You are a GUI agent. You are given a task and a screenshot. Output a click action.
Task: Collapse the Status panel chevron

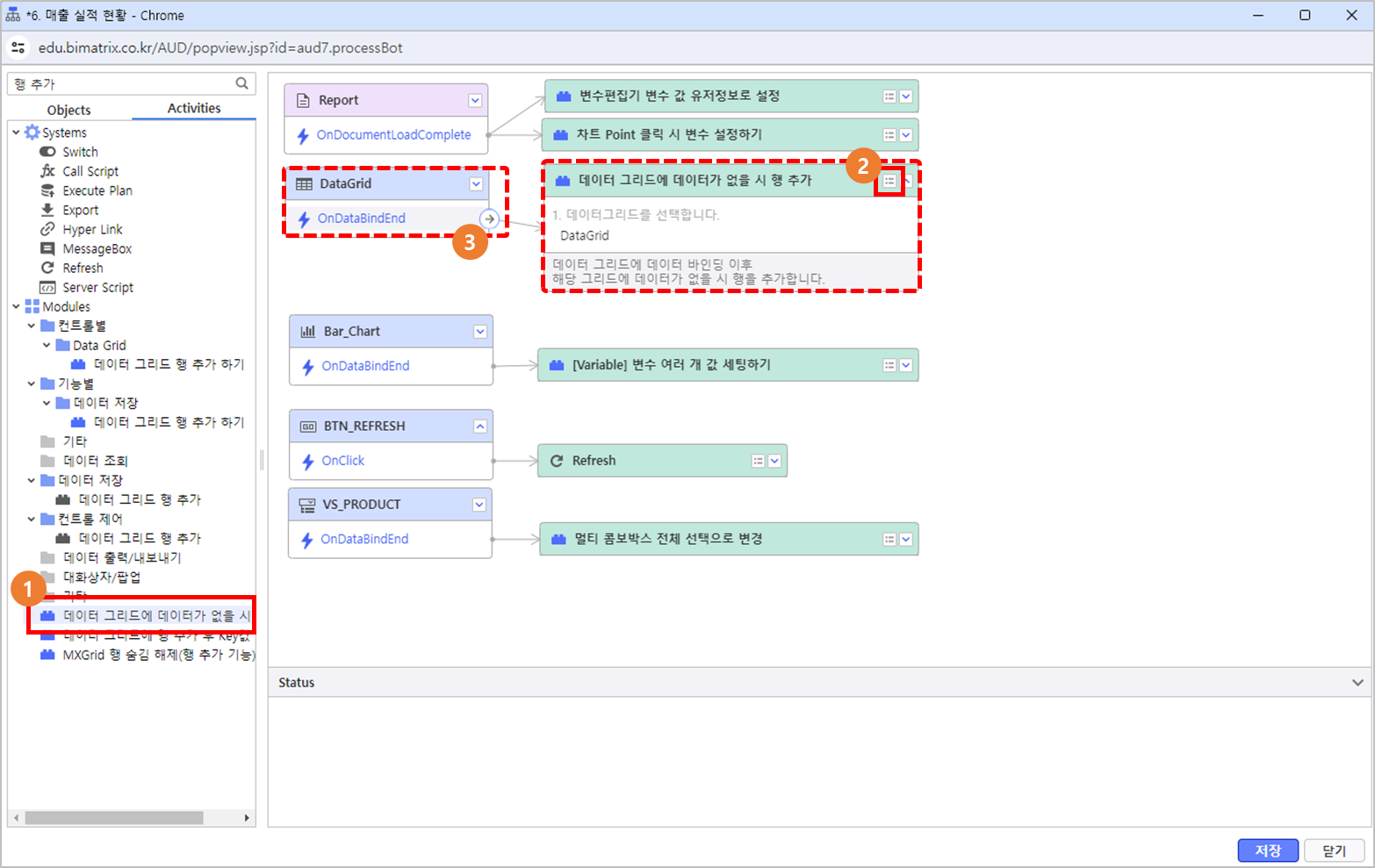click(x=1357, y=683)
